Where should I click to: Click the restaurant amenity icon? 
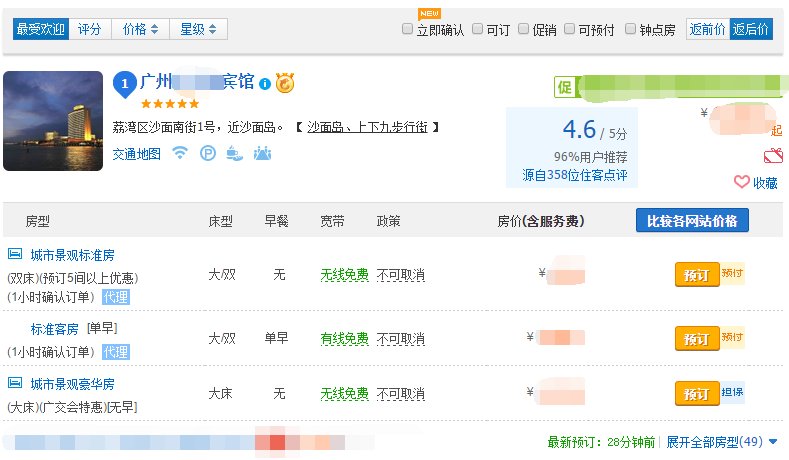tap(234, 153)
